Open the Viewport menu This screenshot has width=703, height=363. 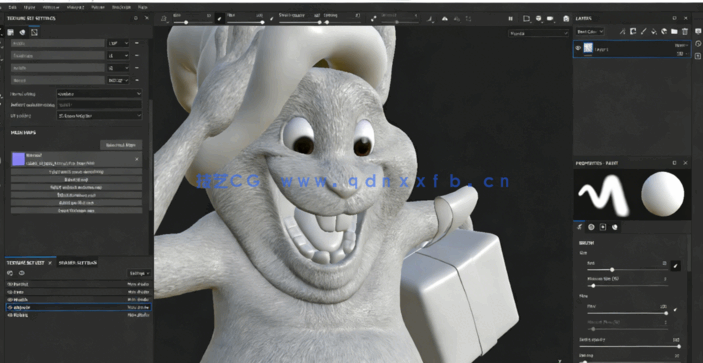[75, 7]
